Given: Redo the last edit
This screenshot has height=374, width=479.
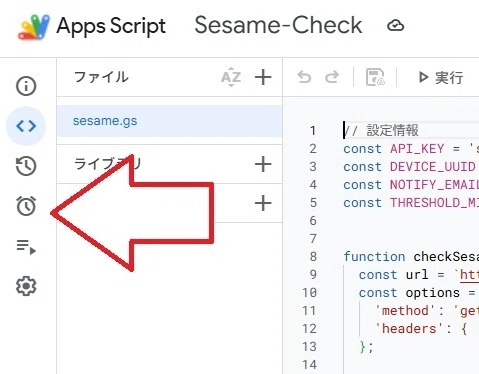Looking at the screenshot, I should click(x=332, y=77).
